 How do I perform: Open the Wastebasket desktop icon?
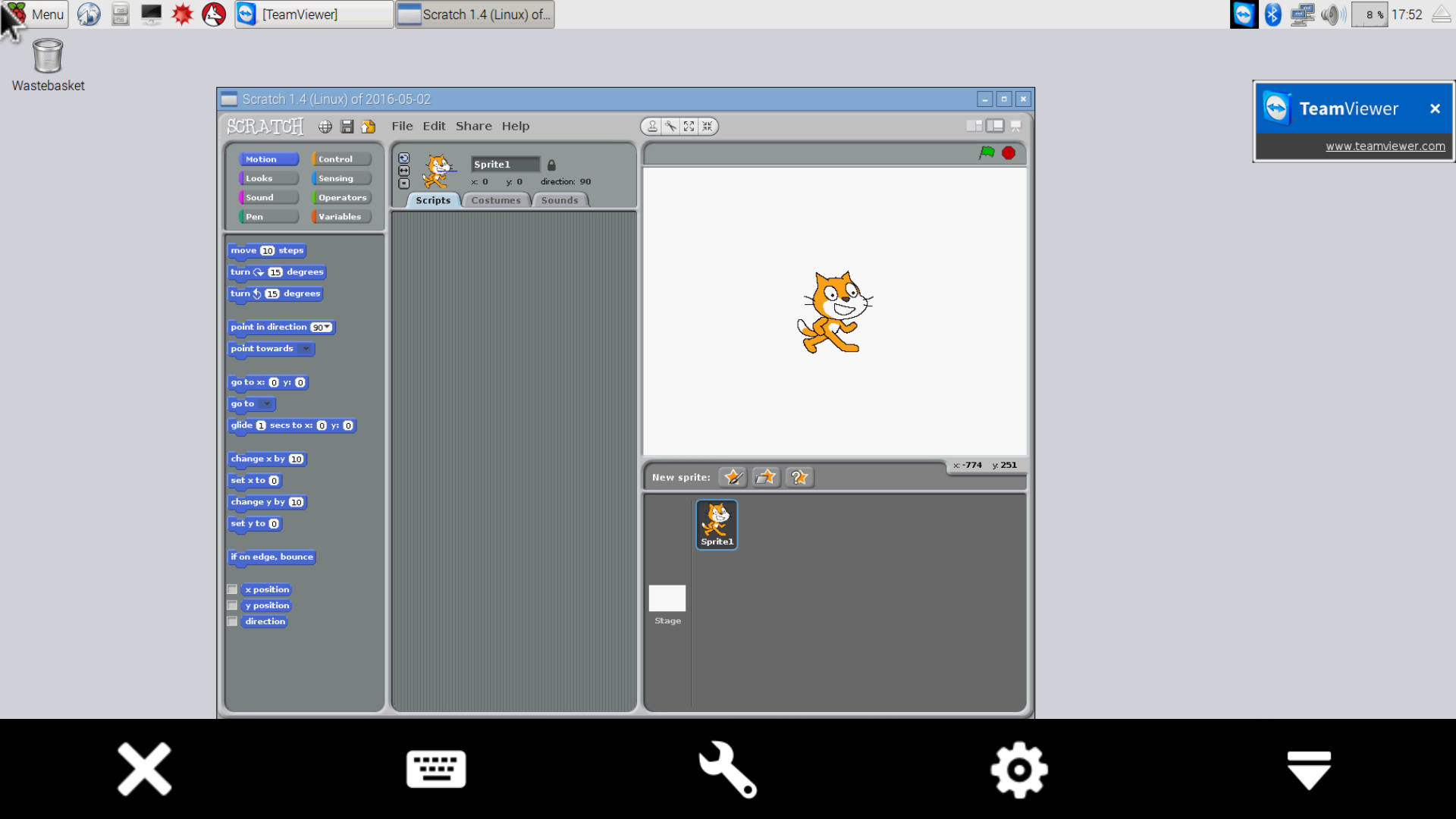tap(48, 65)
